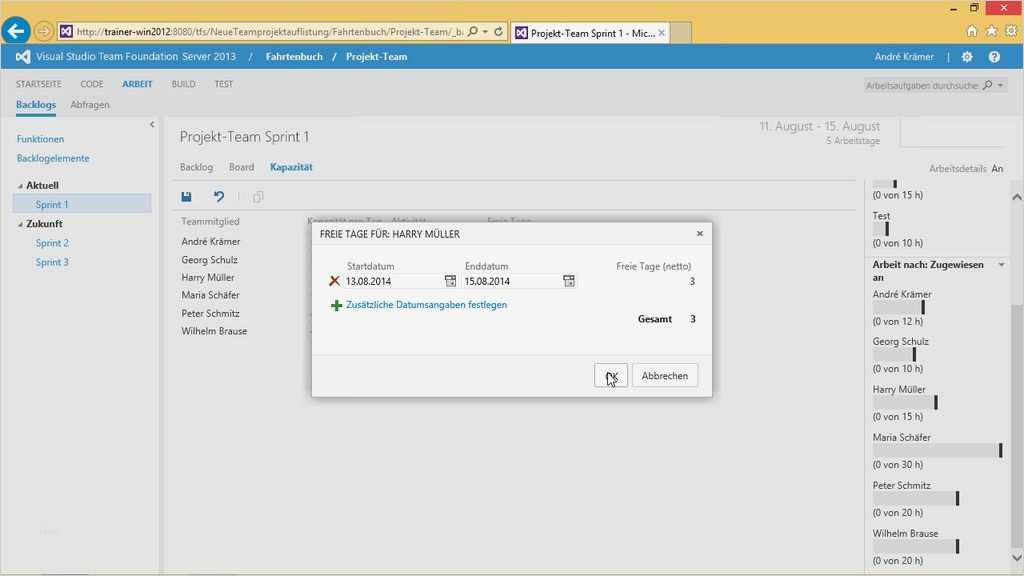Open the help question mark icon
Viewport: 1024px width, 576px height.
pos(994,57)
